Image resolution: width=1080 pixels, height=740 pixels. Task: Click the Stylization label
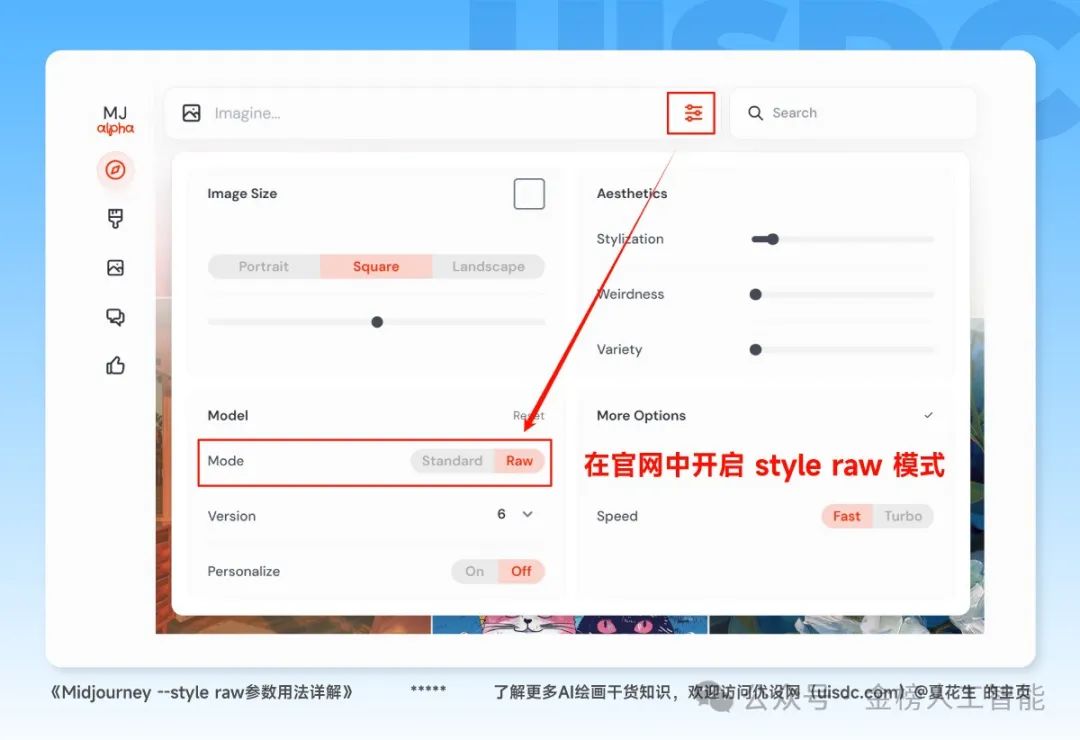[x=630, y=239]
